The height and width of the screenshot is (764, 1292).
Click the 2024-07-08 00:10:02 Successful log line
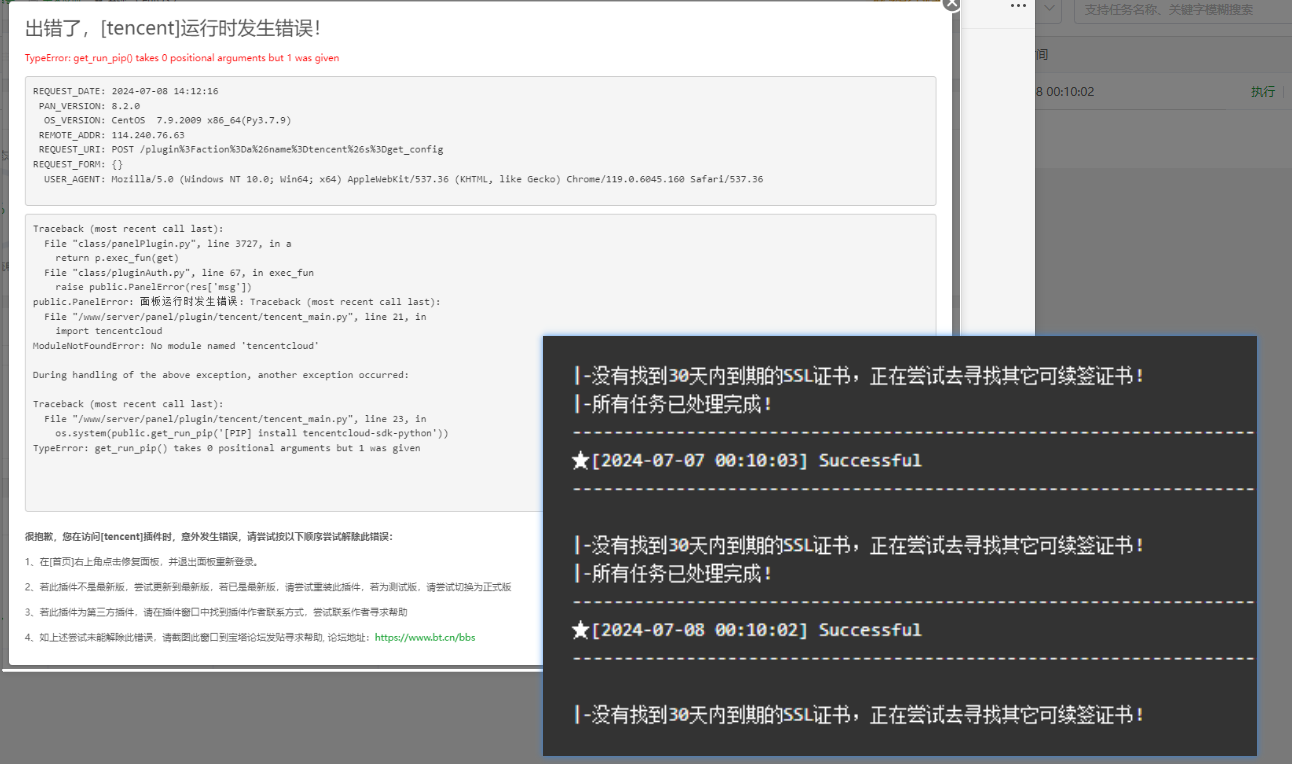point(746,630)
